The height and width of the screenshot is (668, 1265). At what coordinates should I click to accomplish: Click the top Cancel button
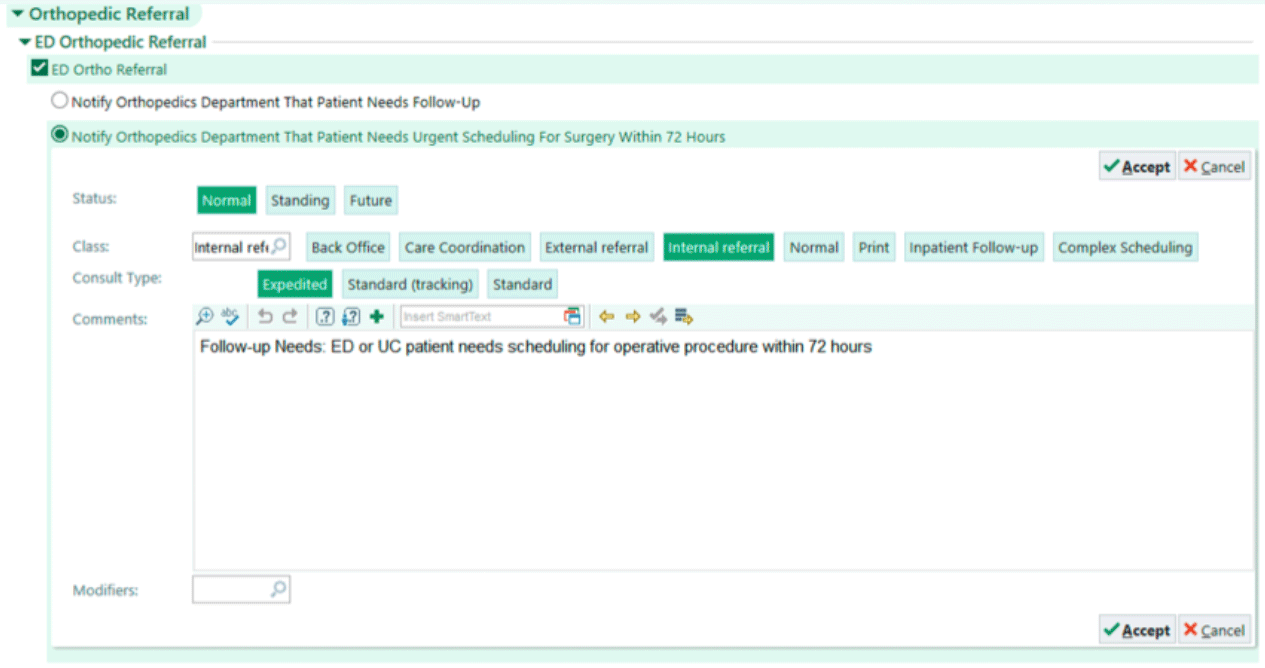click(1214, 167)
